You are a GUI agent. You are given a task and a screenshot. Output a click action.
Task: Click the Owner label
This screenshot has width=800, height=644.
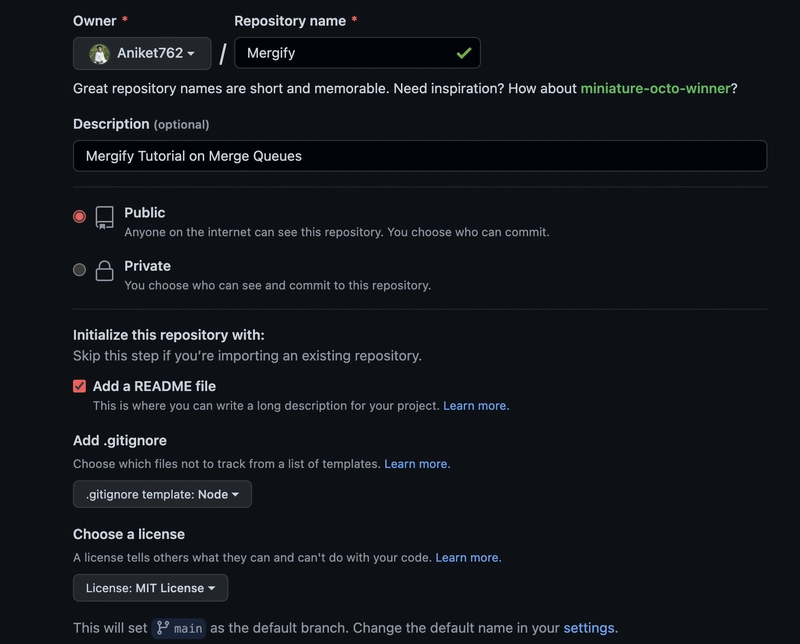tap(94, 21)
